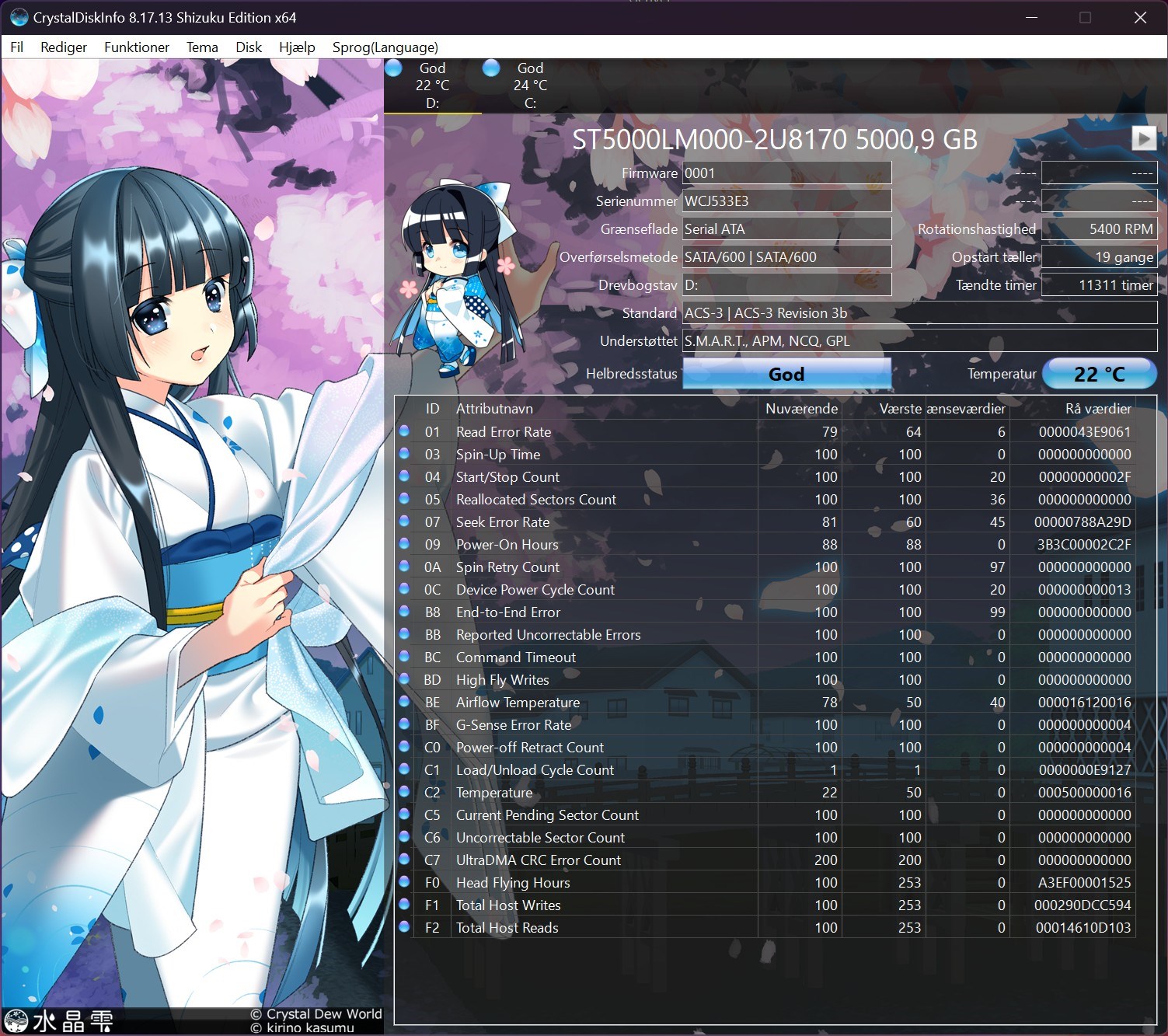The image size is (1168, 1036).
Task: Click the CrystalDiskInfo app icon in title bar
Action: (19, 17)
